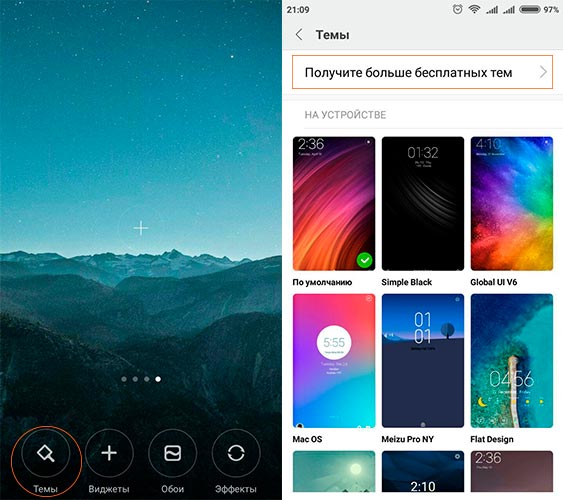Tap the Wi-Fi status icon

point(474,9)
